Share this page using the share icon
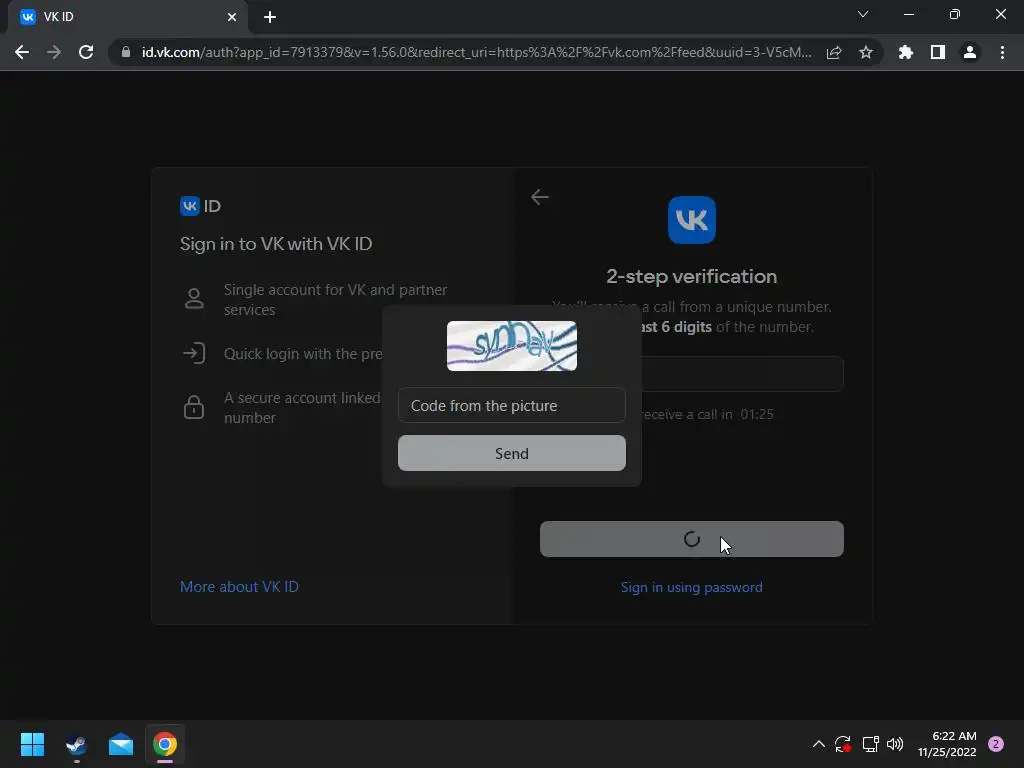The image size is (1024, 768). (x=834, y=52)
